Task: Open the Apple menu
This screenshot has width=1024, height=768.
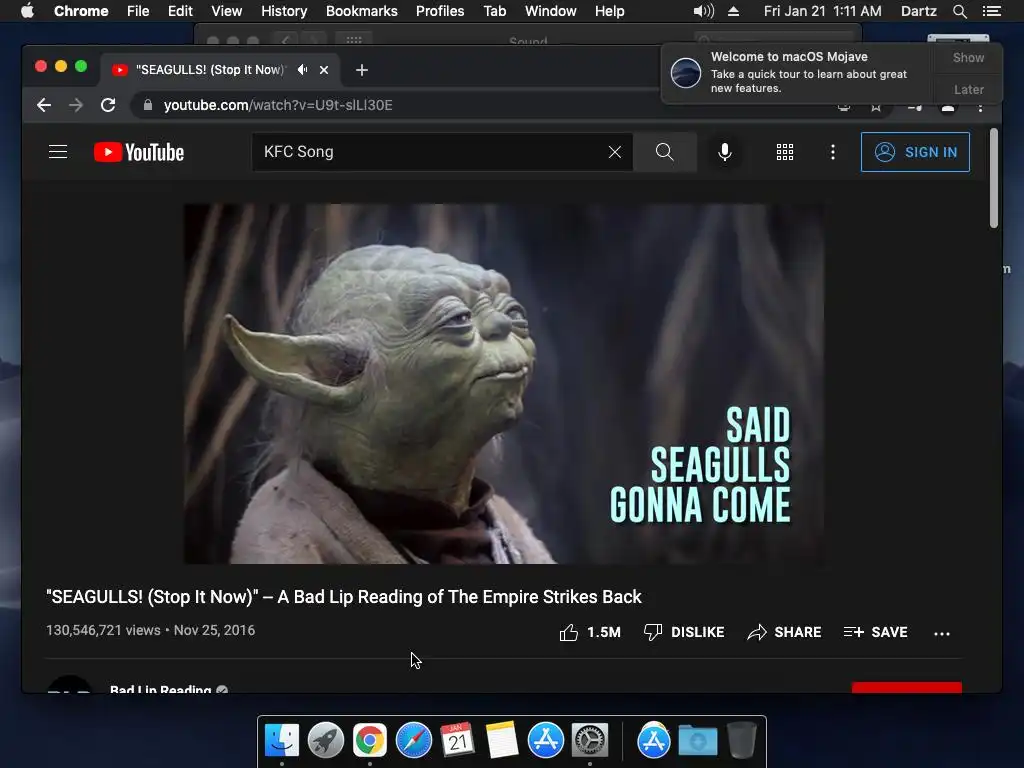Action: point(27,11)
